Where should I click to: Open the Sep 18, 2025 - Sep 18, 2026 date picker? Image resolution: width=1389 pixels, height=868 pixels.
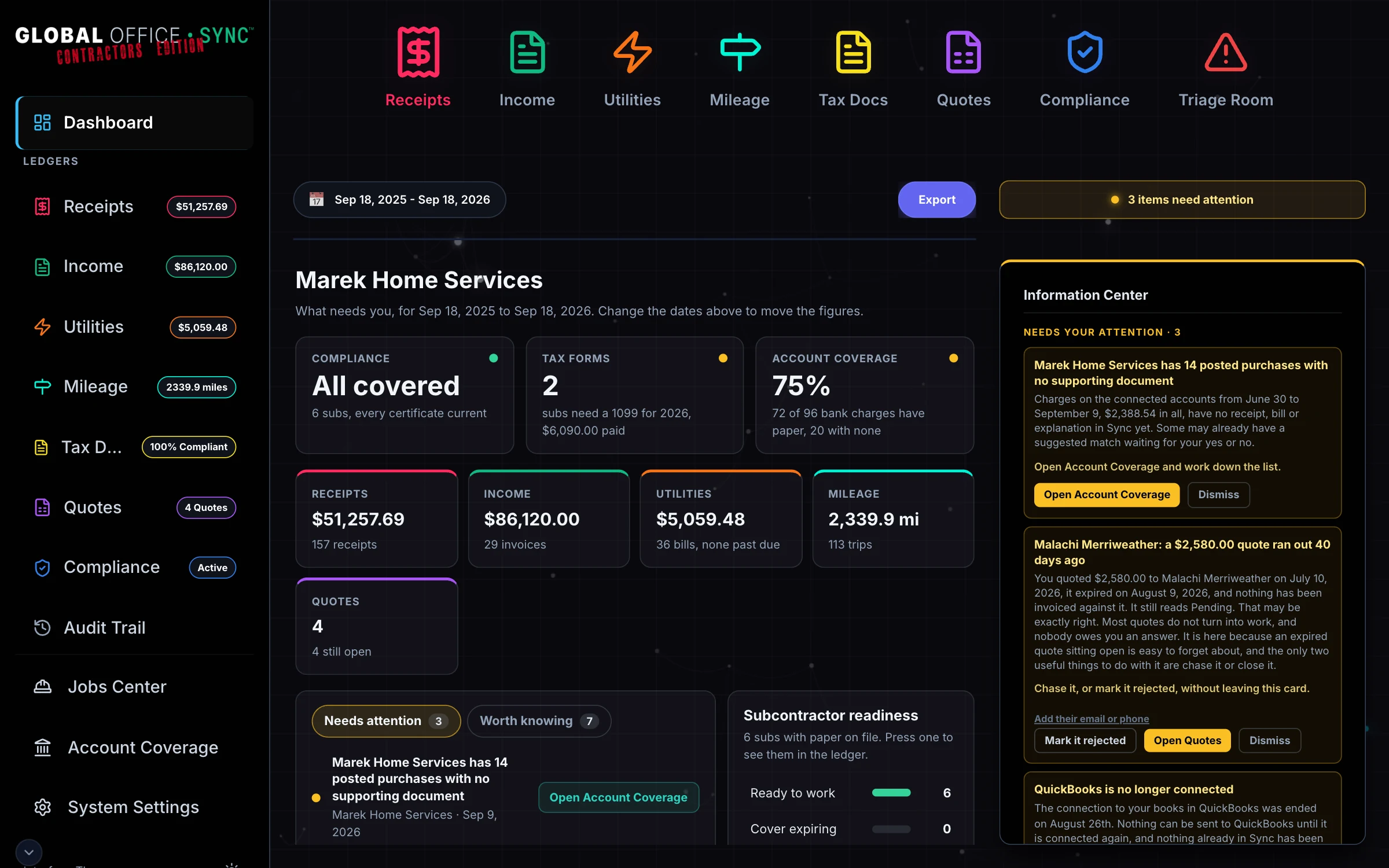(x=400, y=200)
